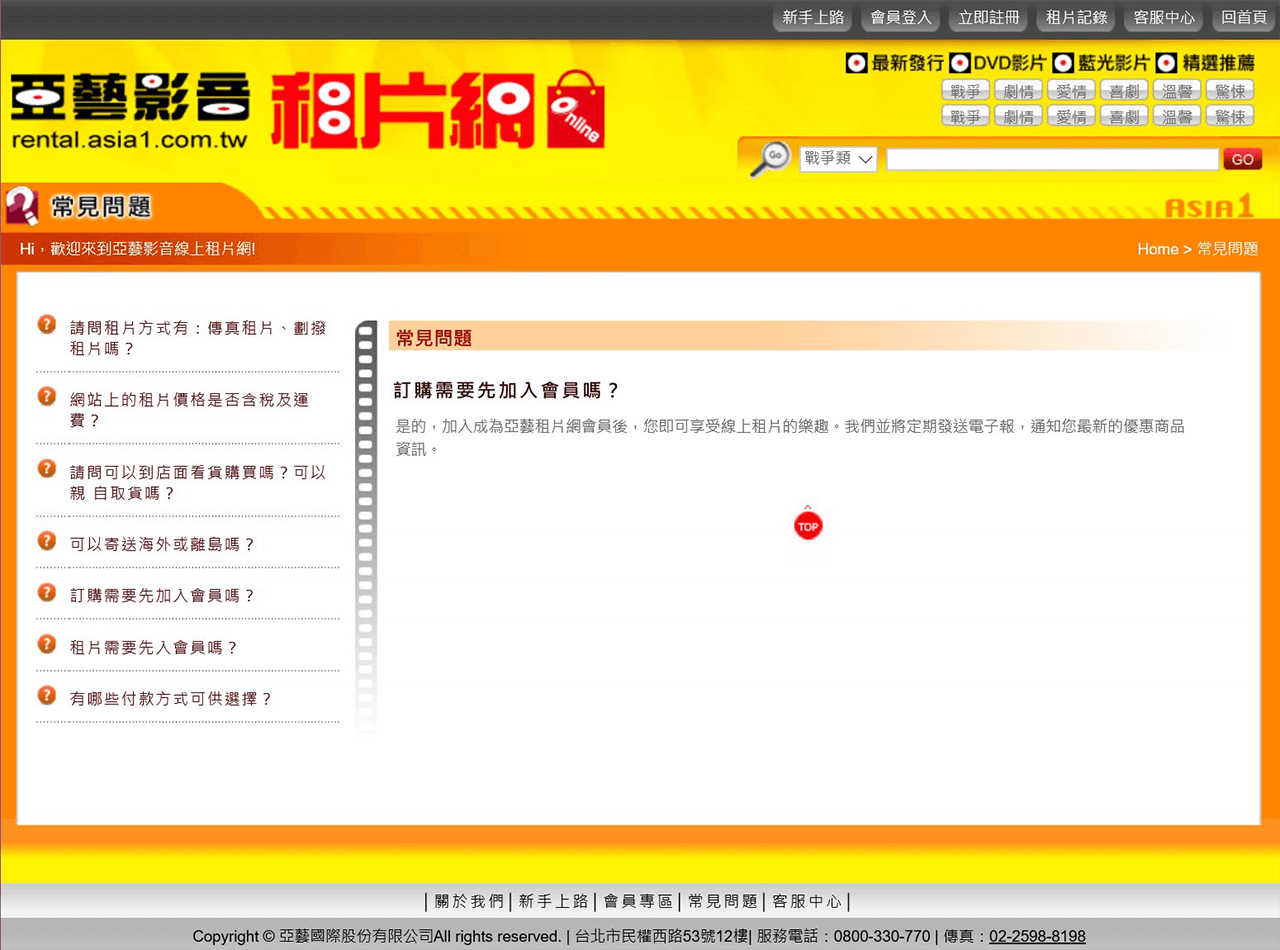Click the 常見問題 header question mark icon
The height and width of the screenshot is (950, 1280).
point(22,206)
